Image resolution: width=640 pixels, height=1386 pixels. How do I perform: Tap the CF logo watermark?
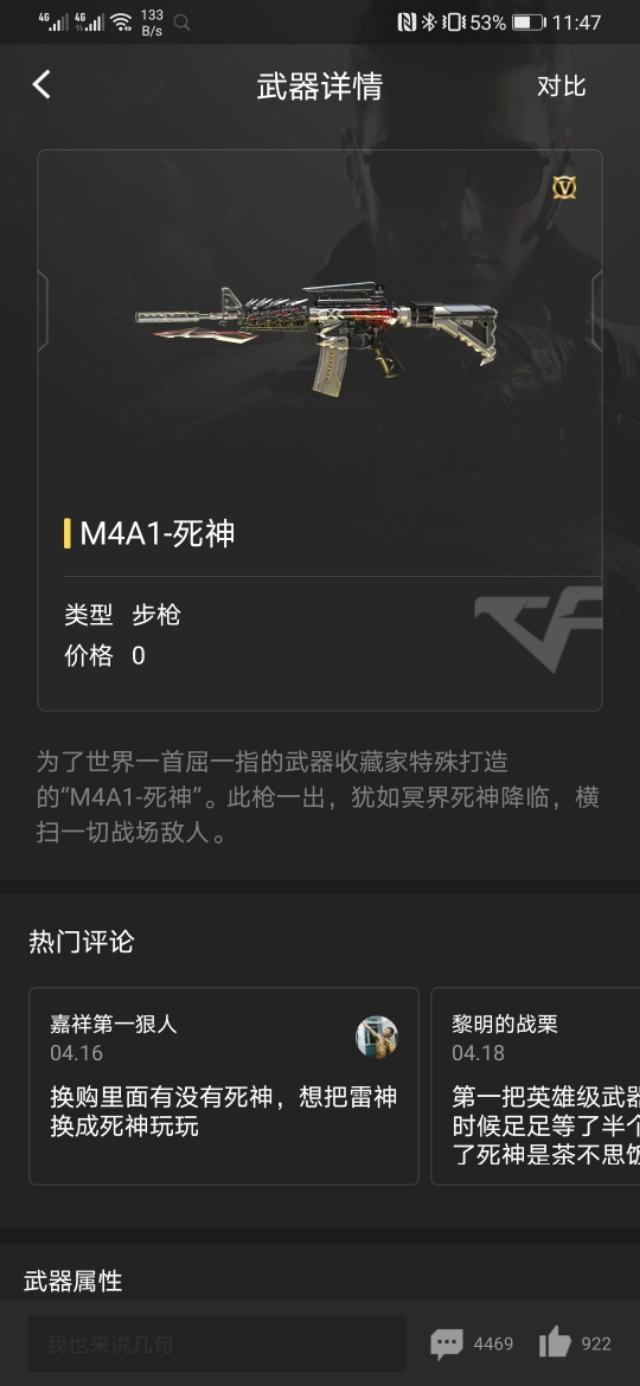pyautogui.click(x=538, y=628)
